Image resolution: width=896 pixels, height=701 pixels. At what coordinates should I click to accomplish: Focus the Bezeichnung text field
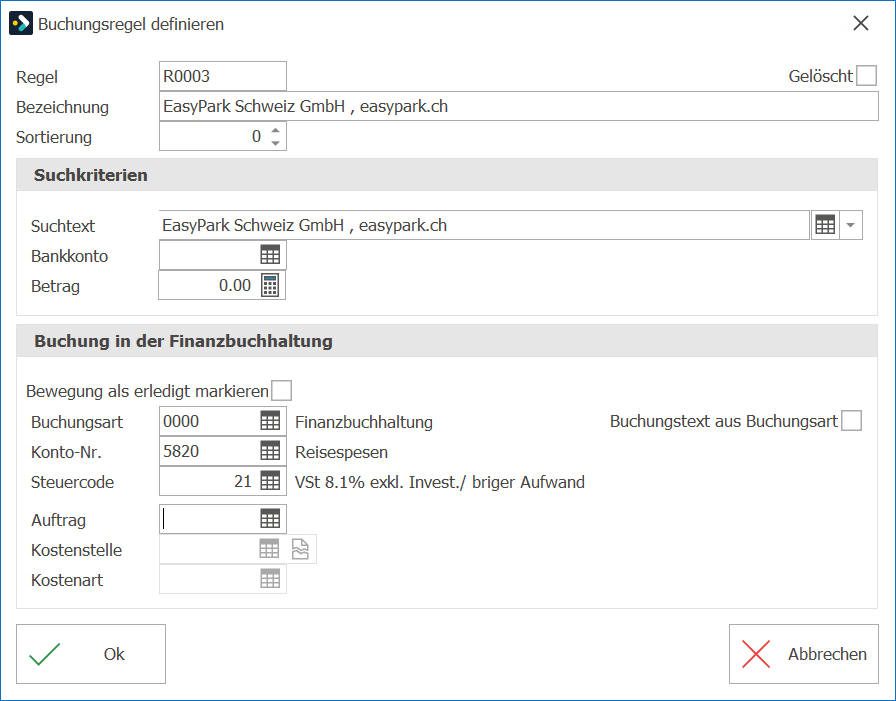(x=519, y=106)
